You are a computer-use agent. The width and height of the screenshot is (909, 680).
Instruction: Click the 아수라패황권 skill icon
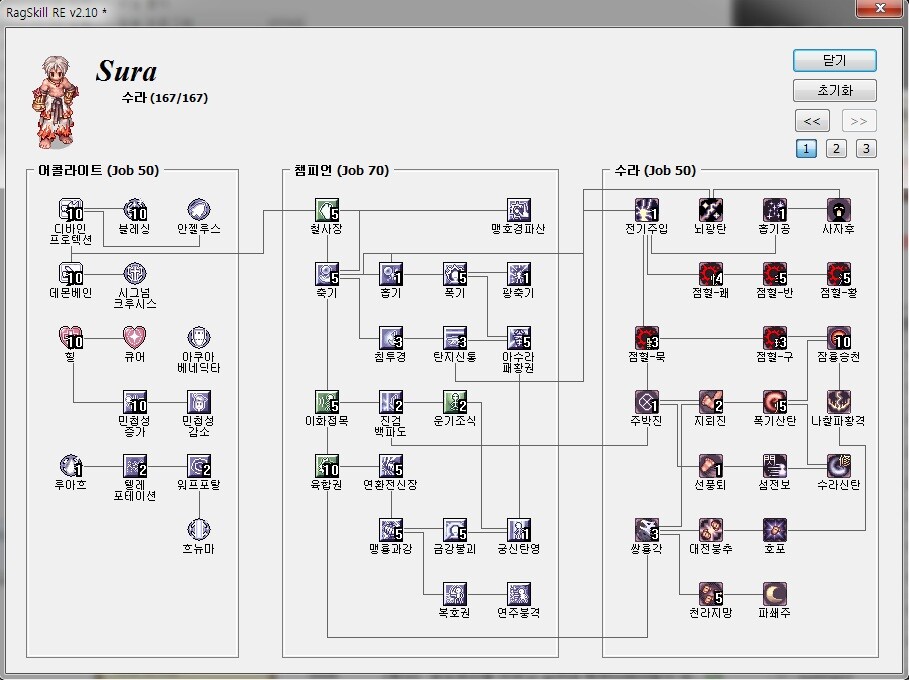(518, 338)
